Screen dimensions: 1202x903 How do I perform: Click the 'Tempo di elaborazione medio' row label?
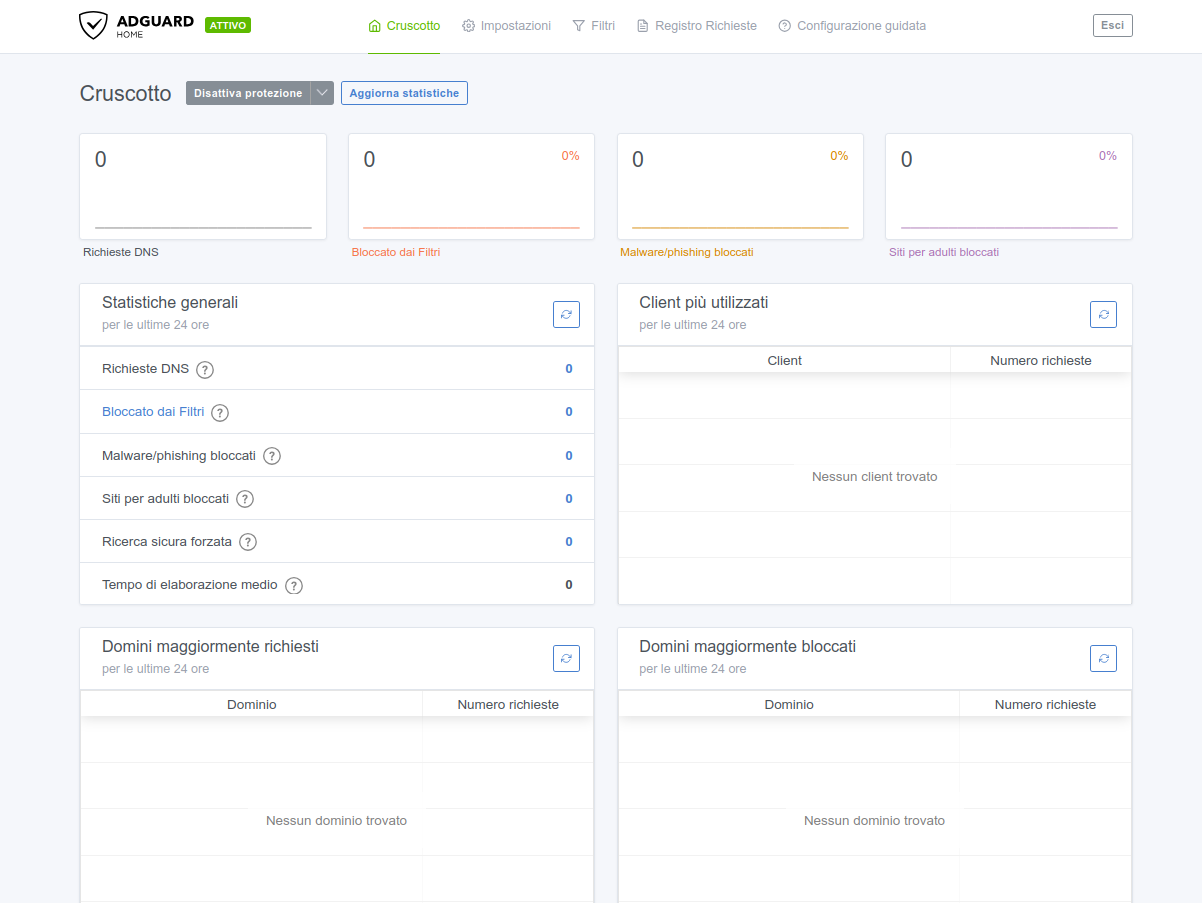click(190, 584)
